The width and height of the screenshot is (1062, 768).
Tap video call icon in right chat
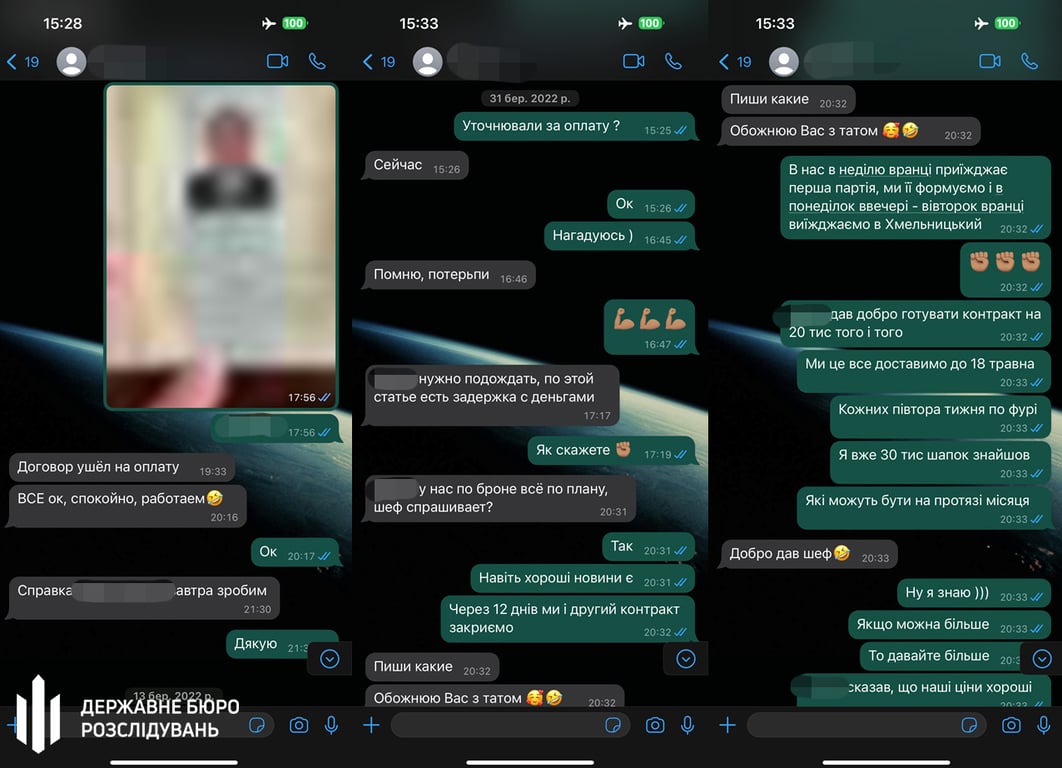(x=990, y=62)
